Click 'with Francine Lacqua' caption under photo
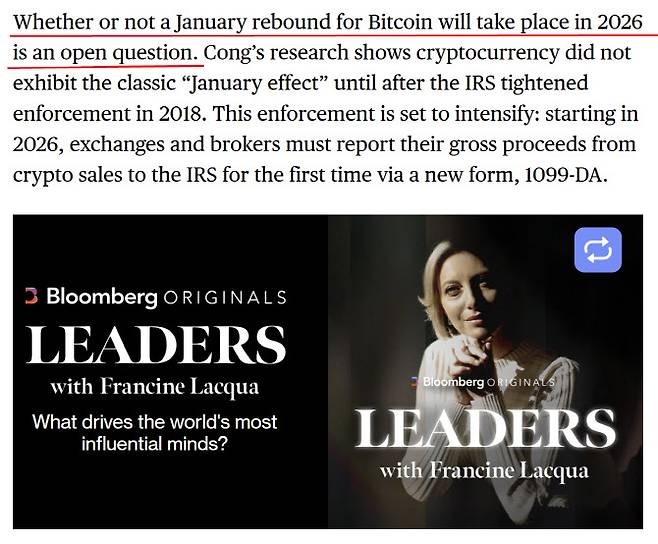Viewport: 658px width, 544px height. pos(485,469)
